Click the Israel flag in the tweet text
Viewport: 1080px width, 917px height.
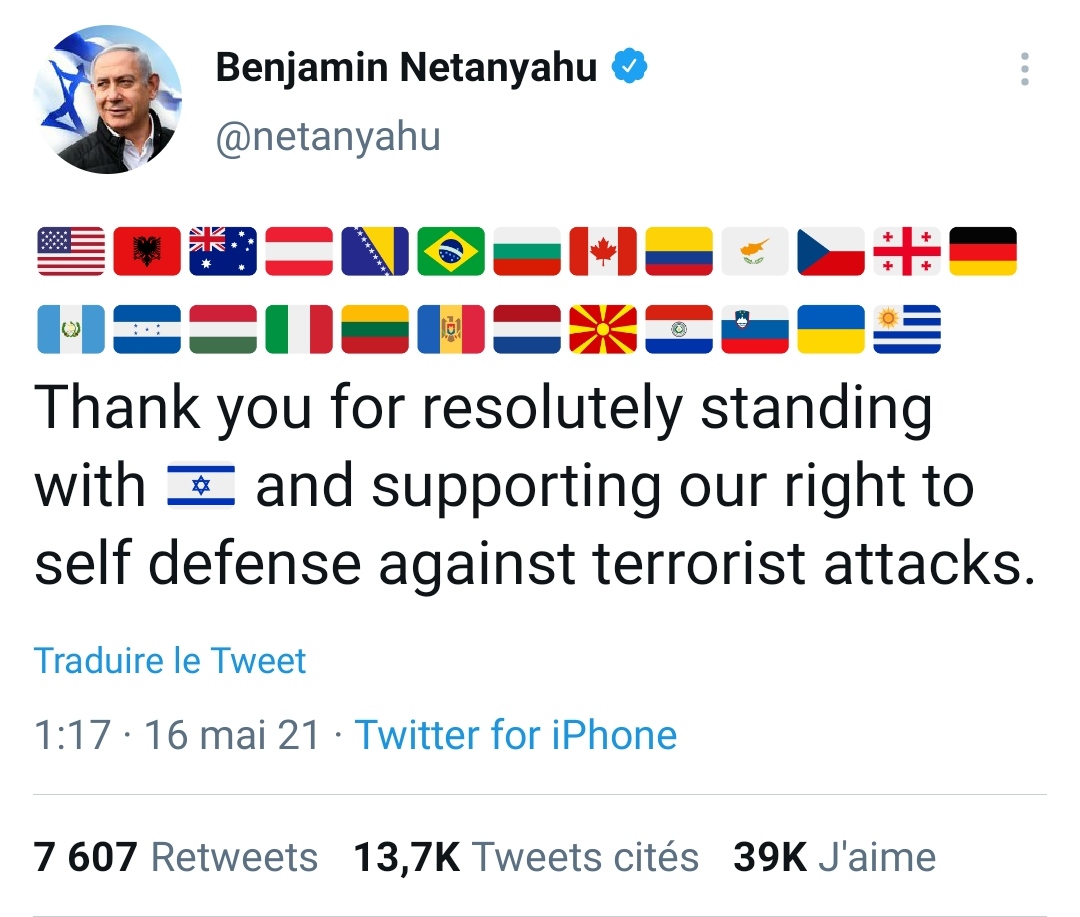coord(200,487)
